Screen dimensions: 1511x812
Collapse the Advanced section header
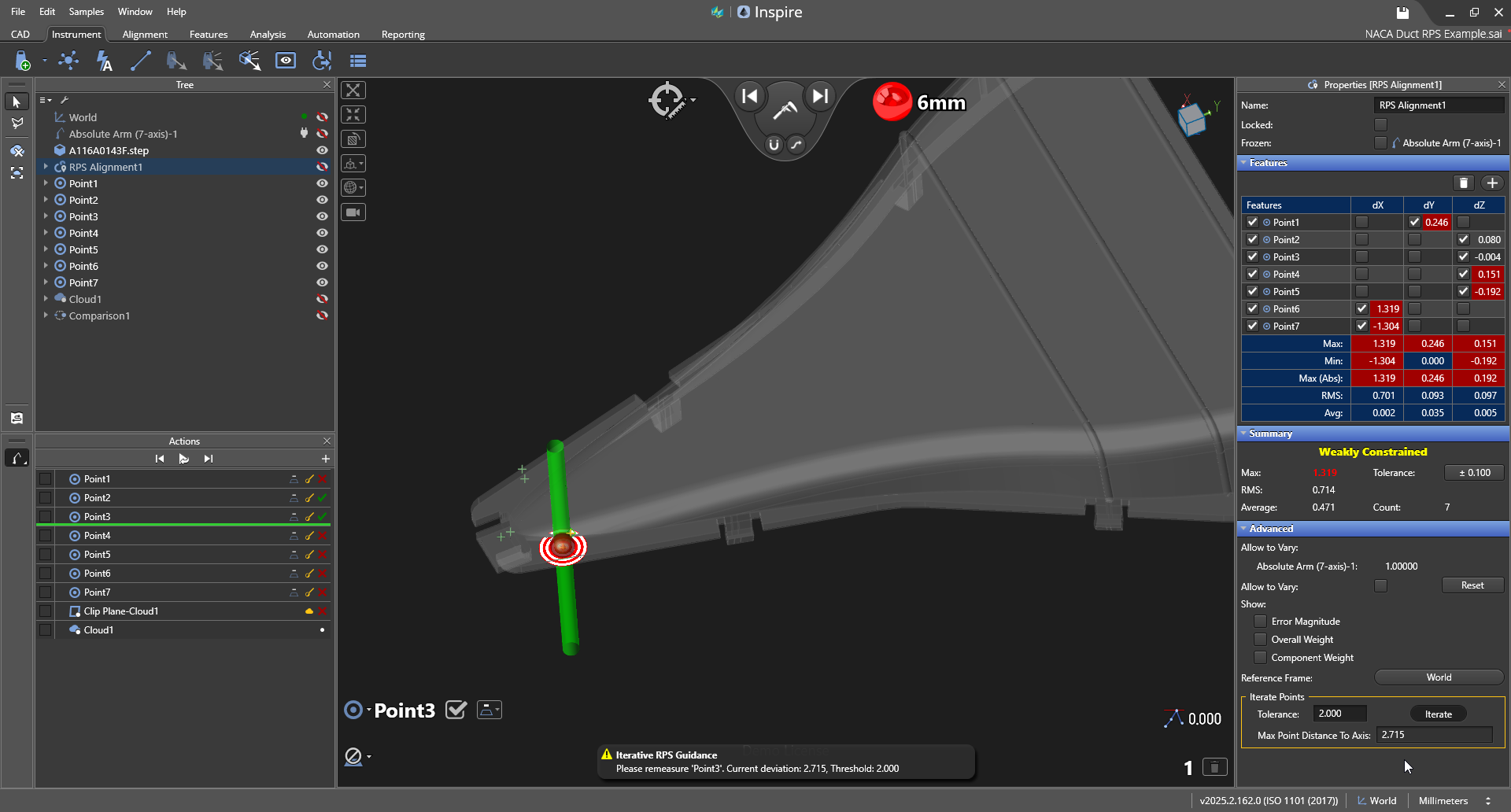[x=1373, y=529]
